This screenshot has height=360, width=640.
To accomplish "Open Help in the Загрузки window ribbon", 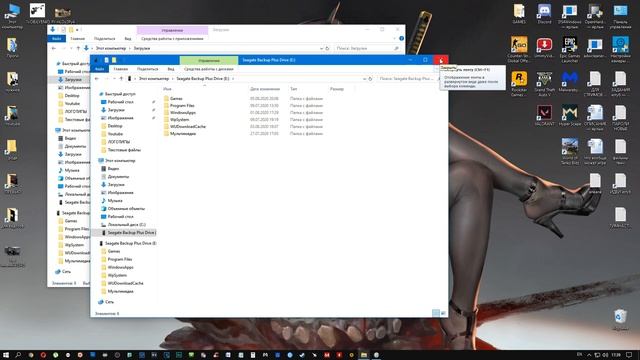I will [x=401, y=38].
